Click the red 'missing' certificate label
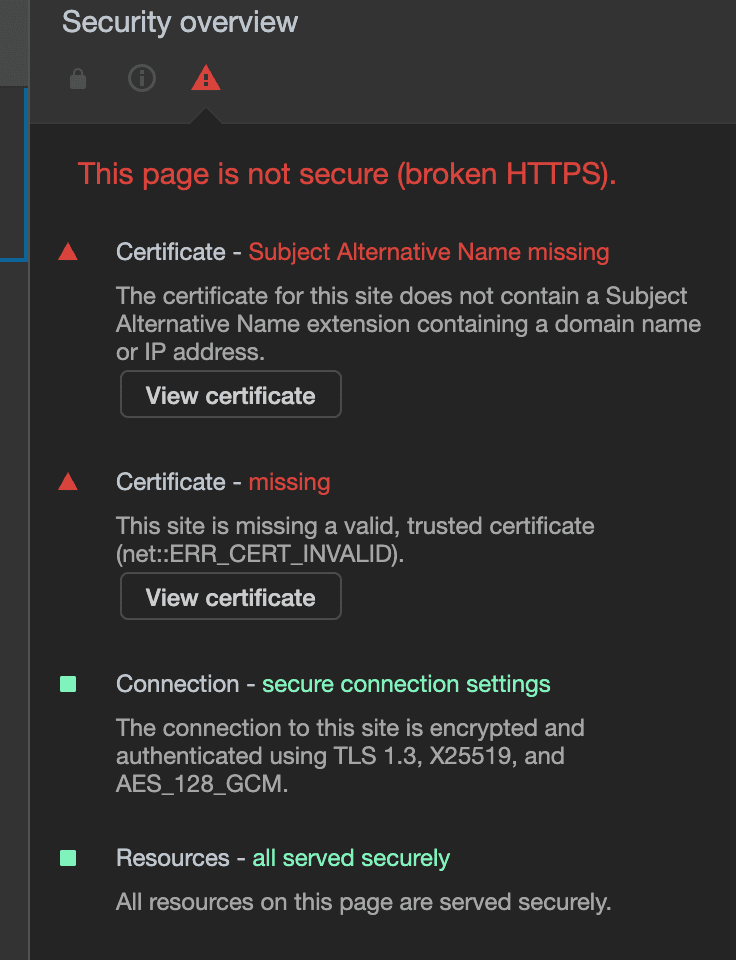 click(x=289, y=482)
